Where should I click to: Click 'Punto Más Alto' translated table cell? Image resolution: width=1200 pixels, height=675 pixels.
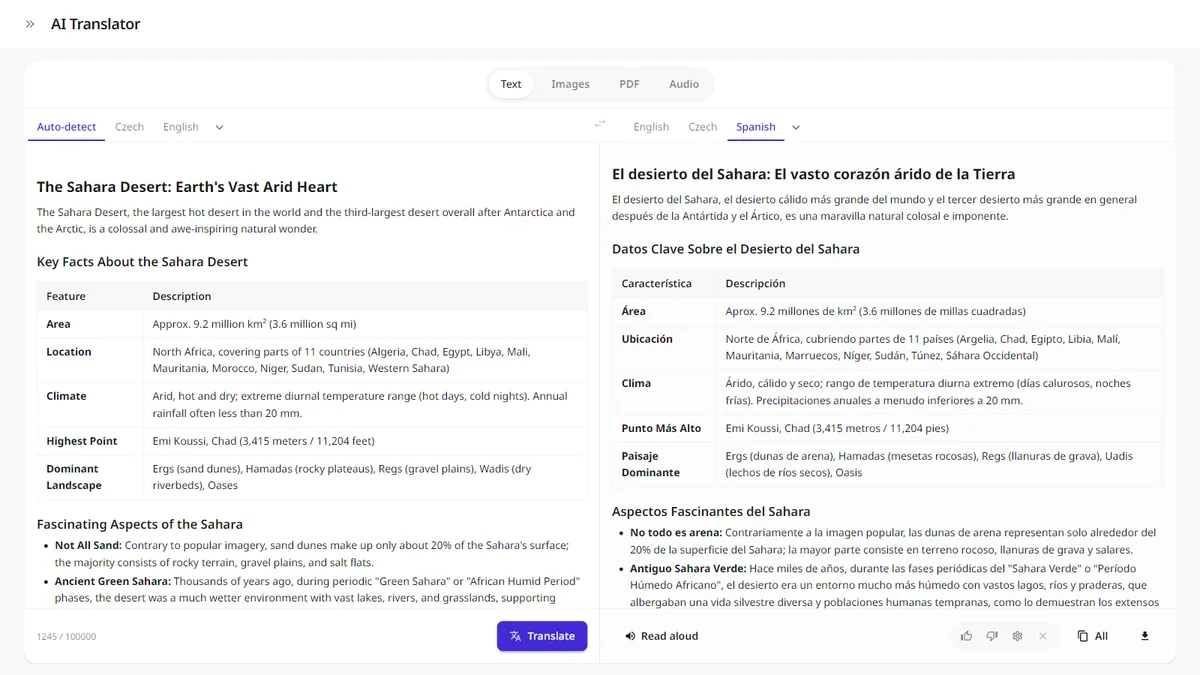(x=664, y=428)
